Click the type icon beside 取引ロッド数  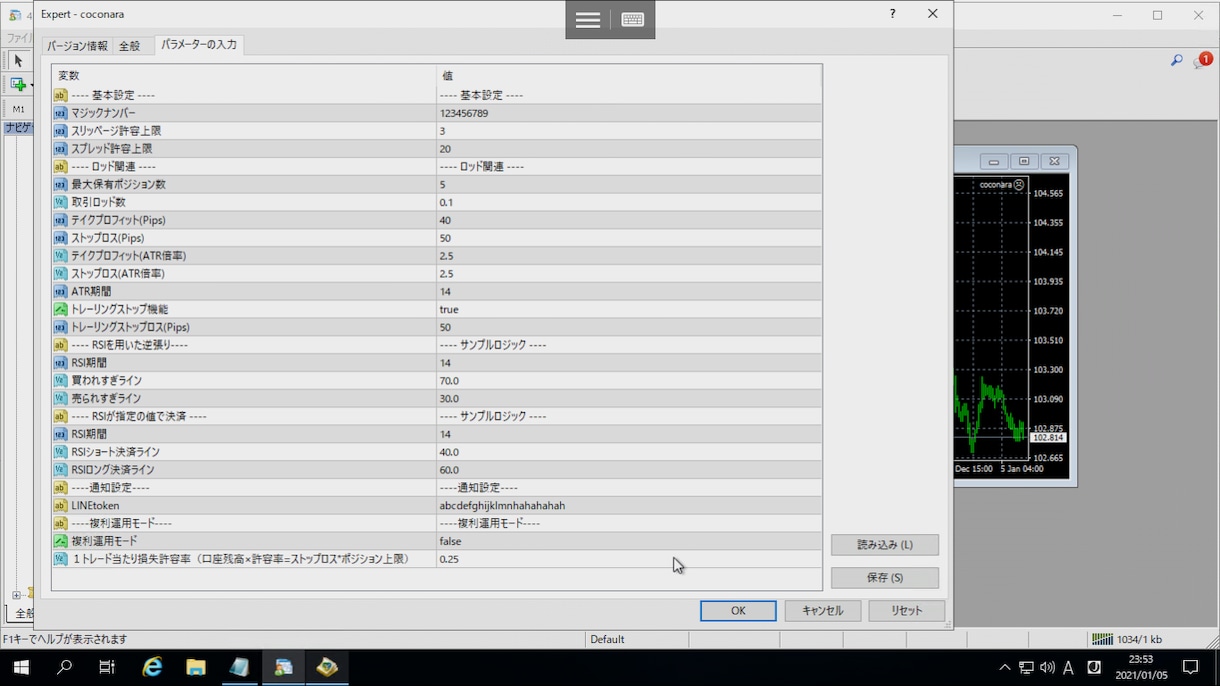point(60,202)
